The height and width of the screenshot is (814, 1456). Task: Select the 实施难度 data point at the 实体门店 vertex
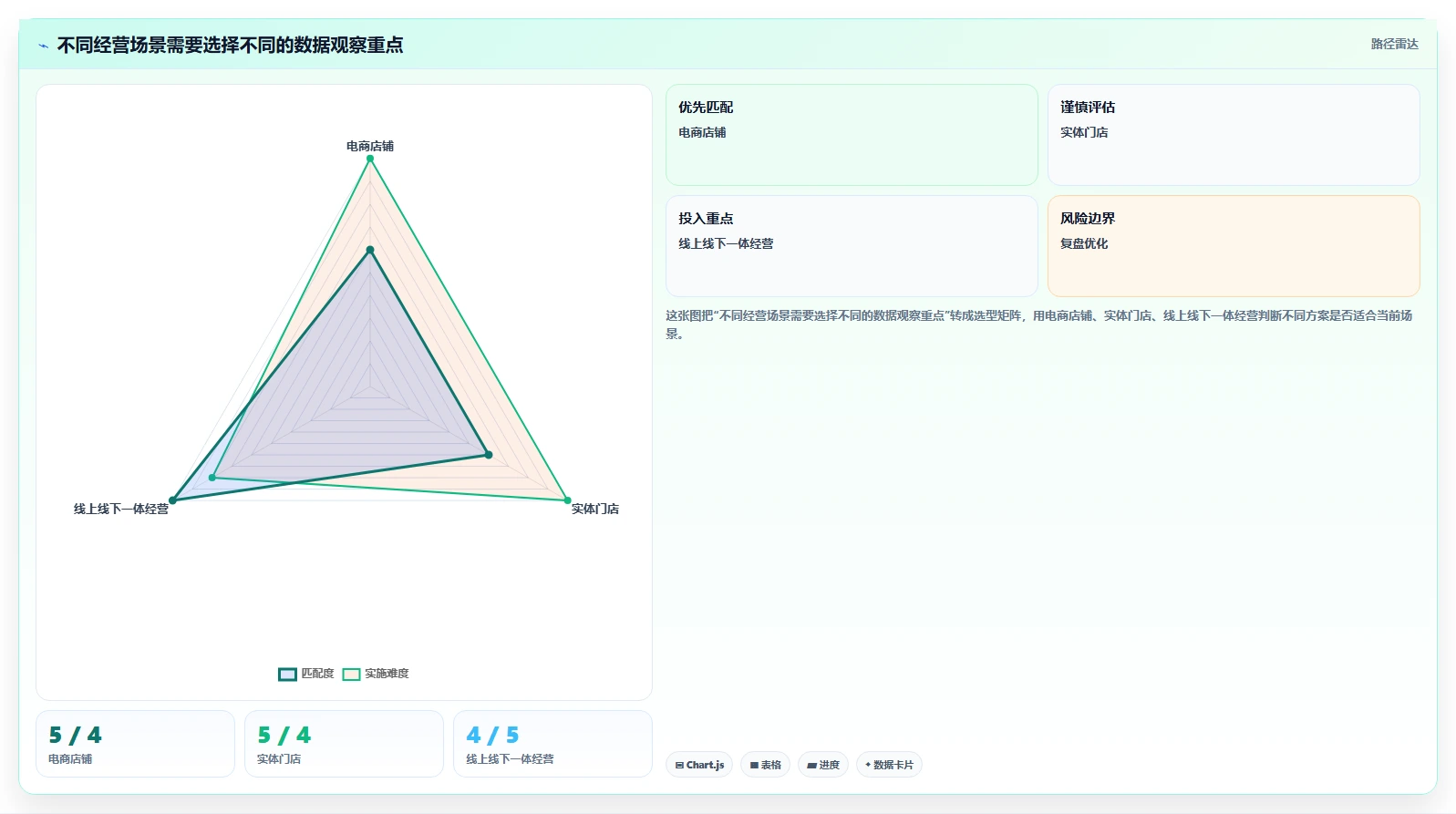[x=568, y=500]
